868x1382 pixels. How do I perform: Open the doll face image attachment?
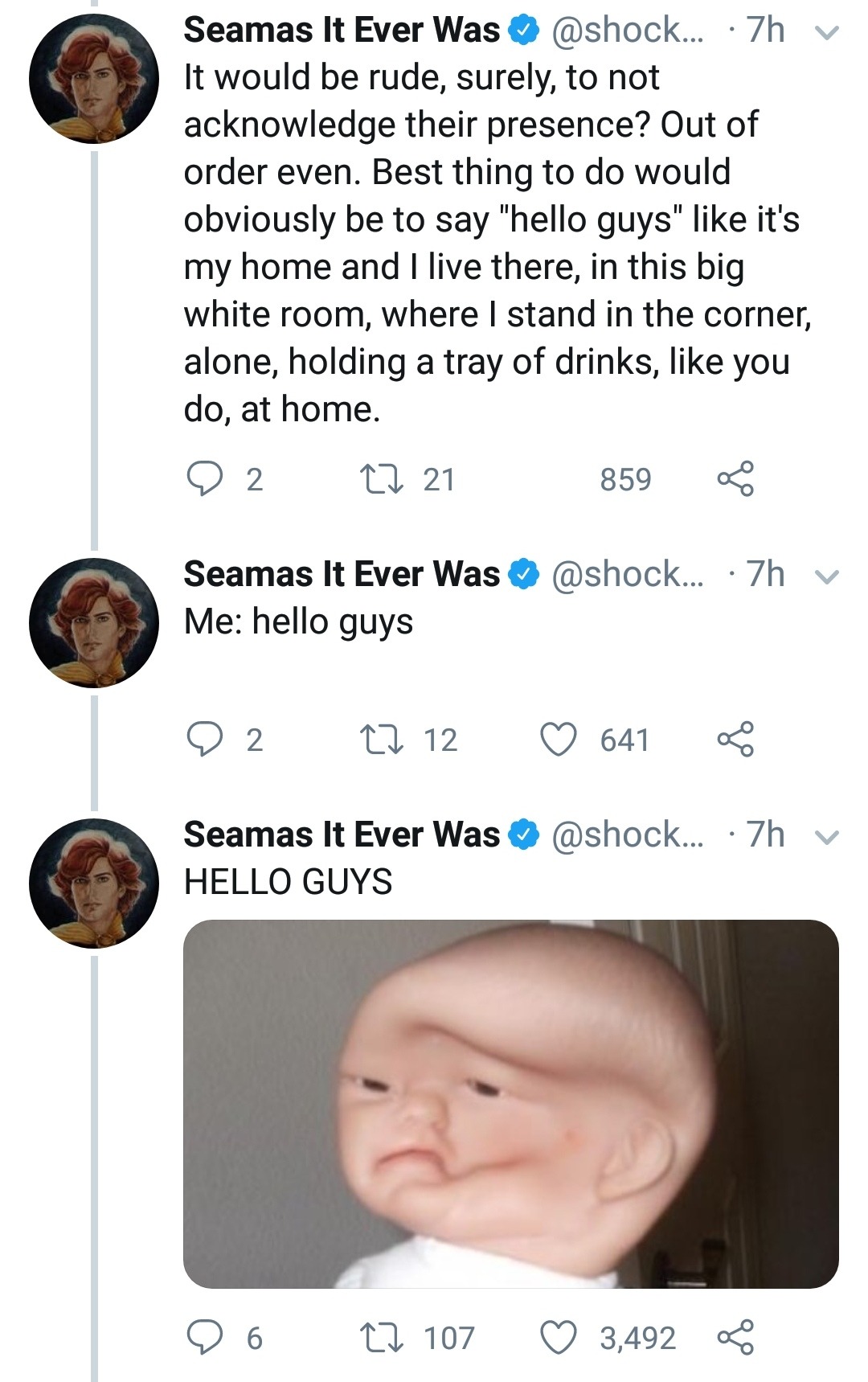[511, 1103]
